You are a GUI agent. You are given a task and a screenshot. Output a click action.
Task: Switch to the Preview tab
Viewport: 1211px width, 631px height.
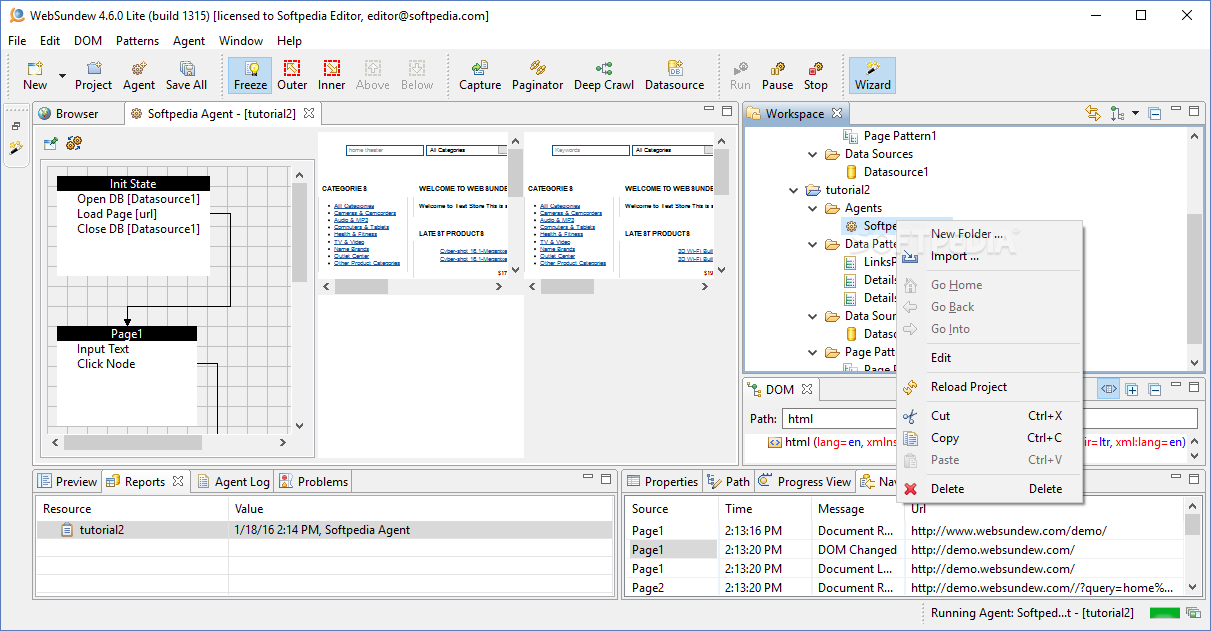pos(68,482)
